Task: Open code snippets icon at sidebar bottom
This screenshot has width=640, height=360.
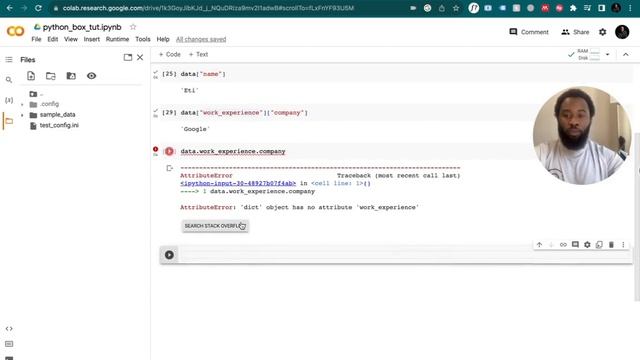Action: 9,329
